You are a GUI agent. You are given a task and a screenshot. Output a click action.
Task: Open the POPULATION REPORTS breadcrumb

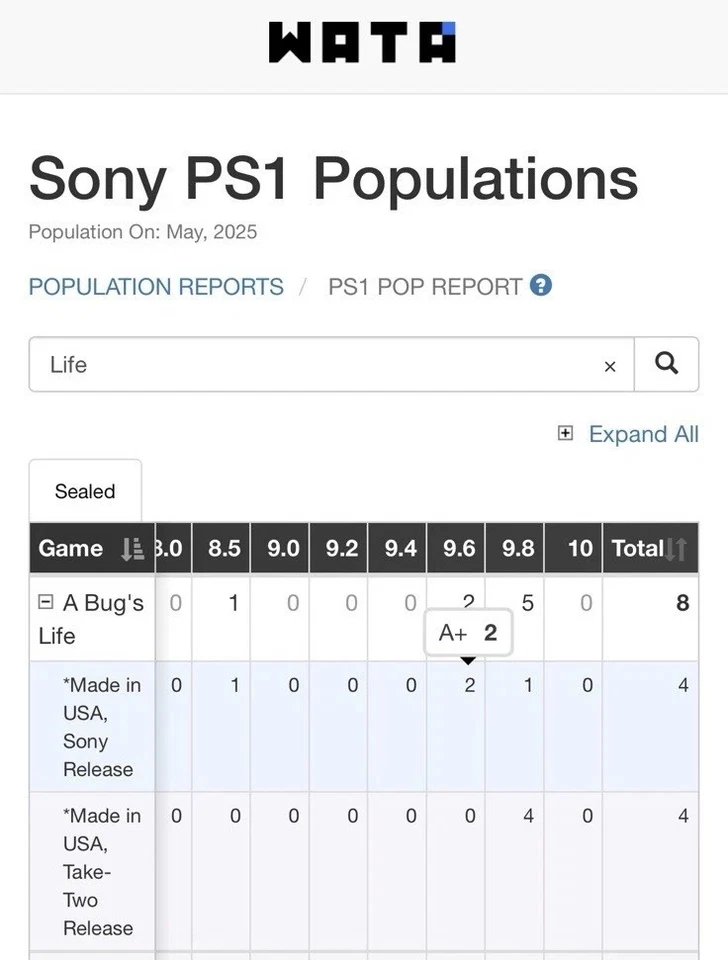click(x=155, y=286)
